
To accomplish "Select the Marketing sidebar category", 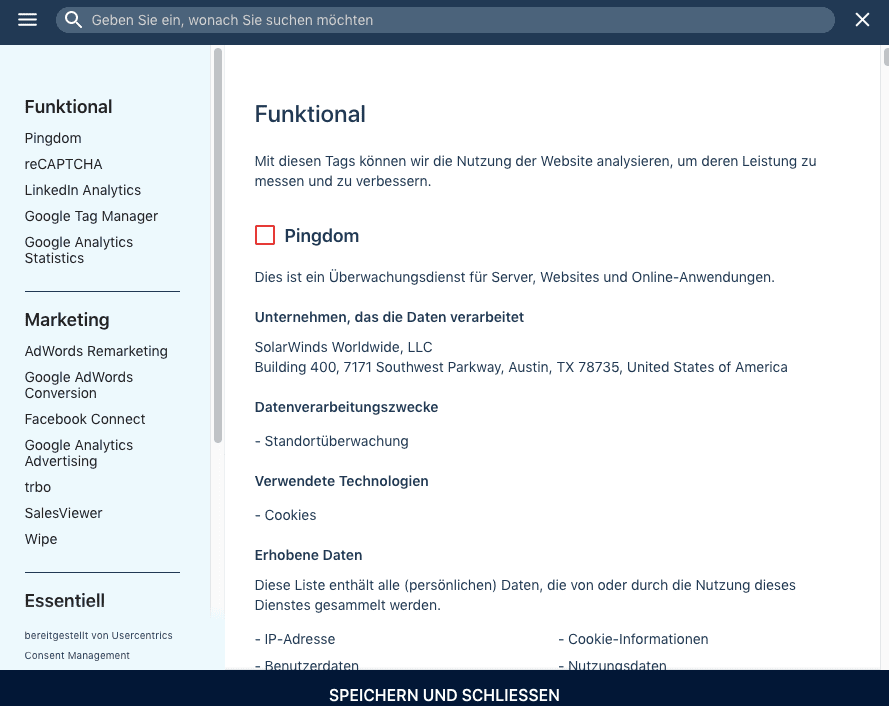I will pyautogui.click(x=67, y=320).
